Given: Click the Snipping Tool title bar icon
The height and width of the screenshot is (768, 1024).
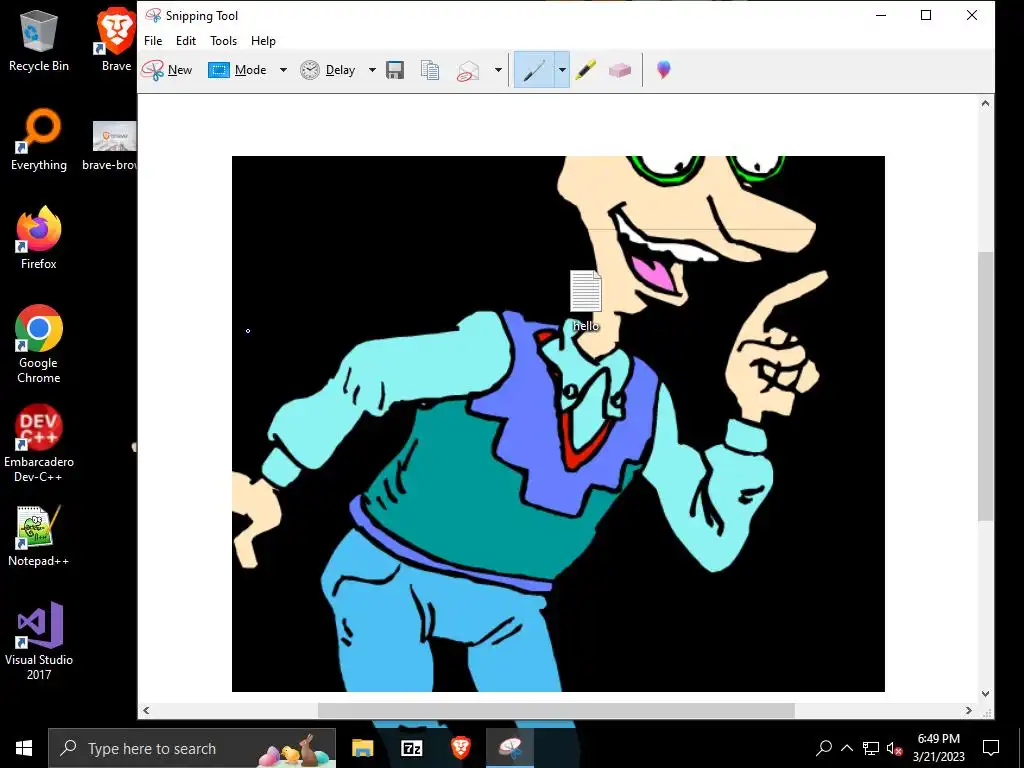Looking at the screenshot, I should [x=153, y=15].
